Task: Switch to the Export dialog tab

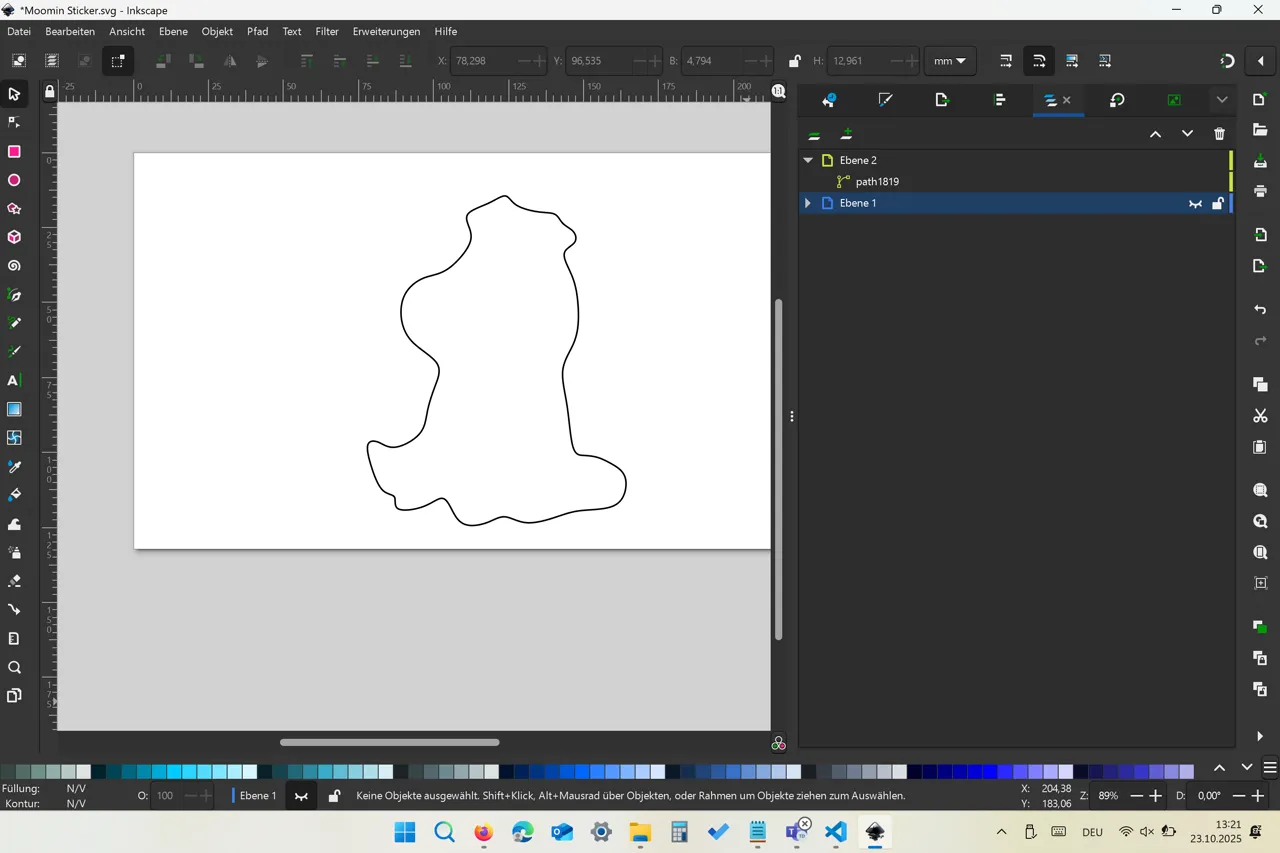Action: pyautogui.click(x=942, y=100)
